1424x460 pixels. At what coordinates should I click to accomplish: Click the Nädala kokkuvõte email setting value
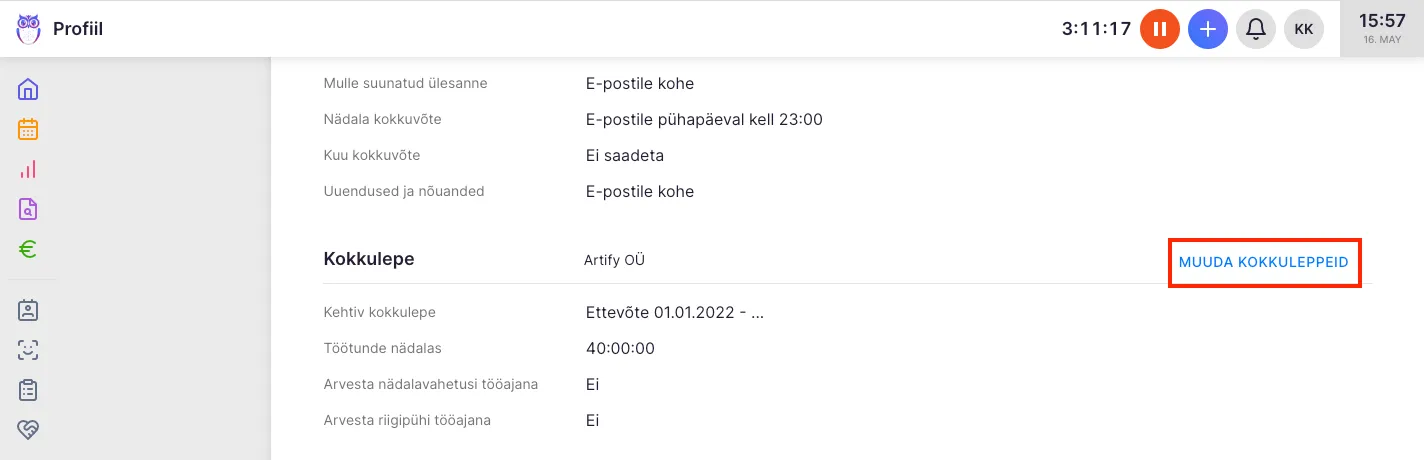(704, 120)
